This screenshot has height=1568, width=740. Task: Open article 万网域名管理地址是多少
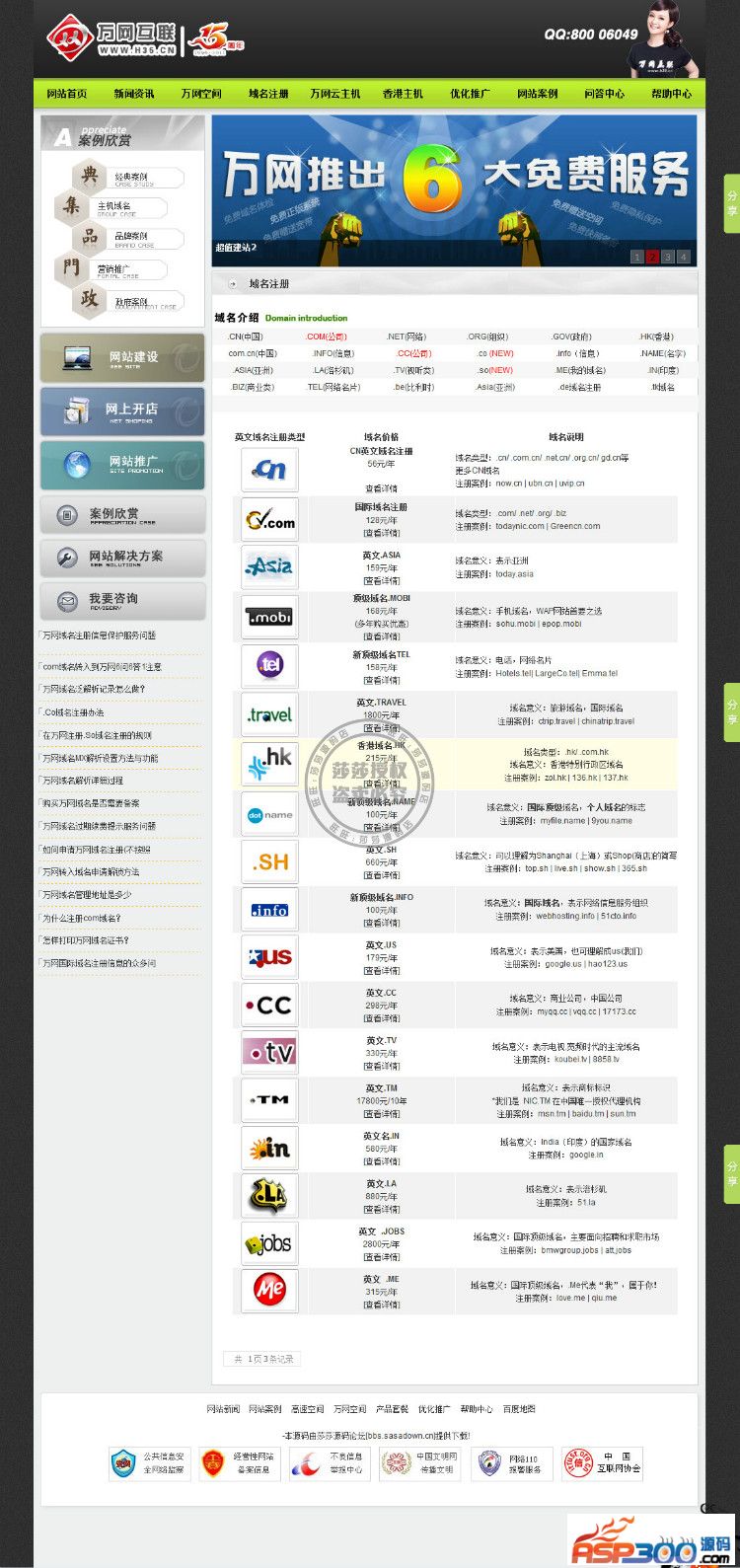pos(86,895)
